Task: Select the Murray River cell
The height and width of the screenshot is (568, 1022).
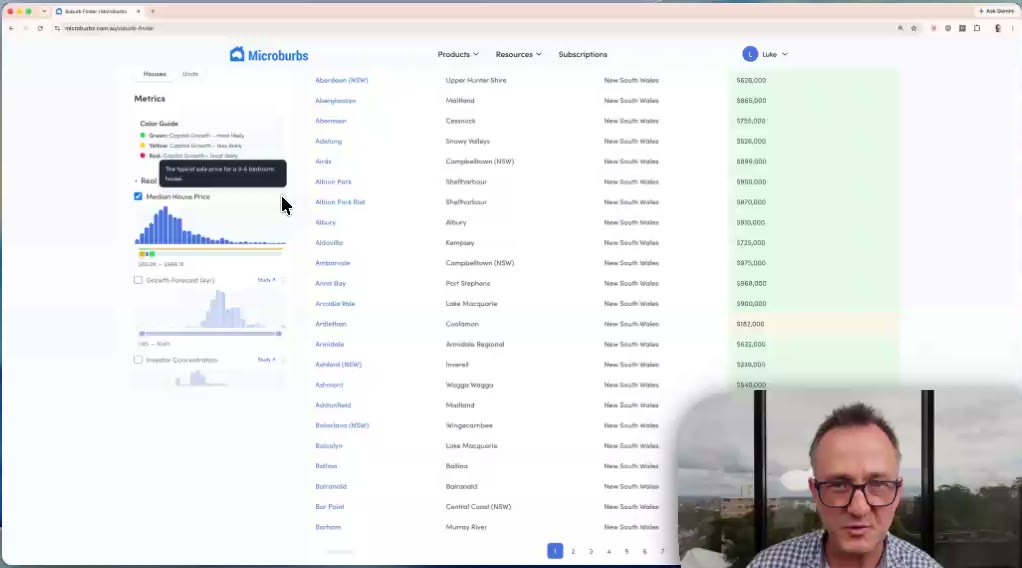Action: tap(466, 527)
